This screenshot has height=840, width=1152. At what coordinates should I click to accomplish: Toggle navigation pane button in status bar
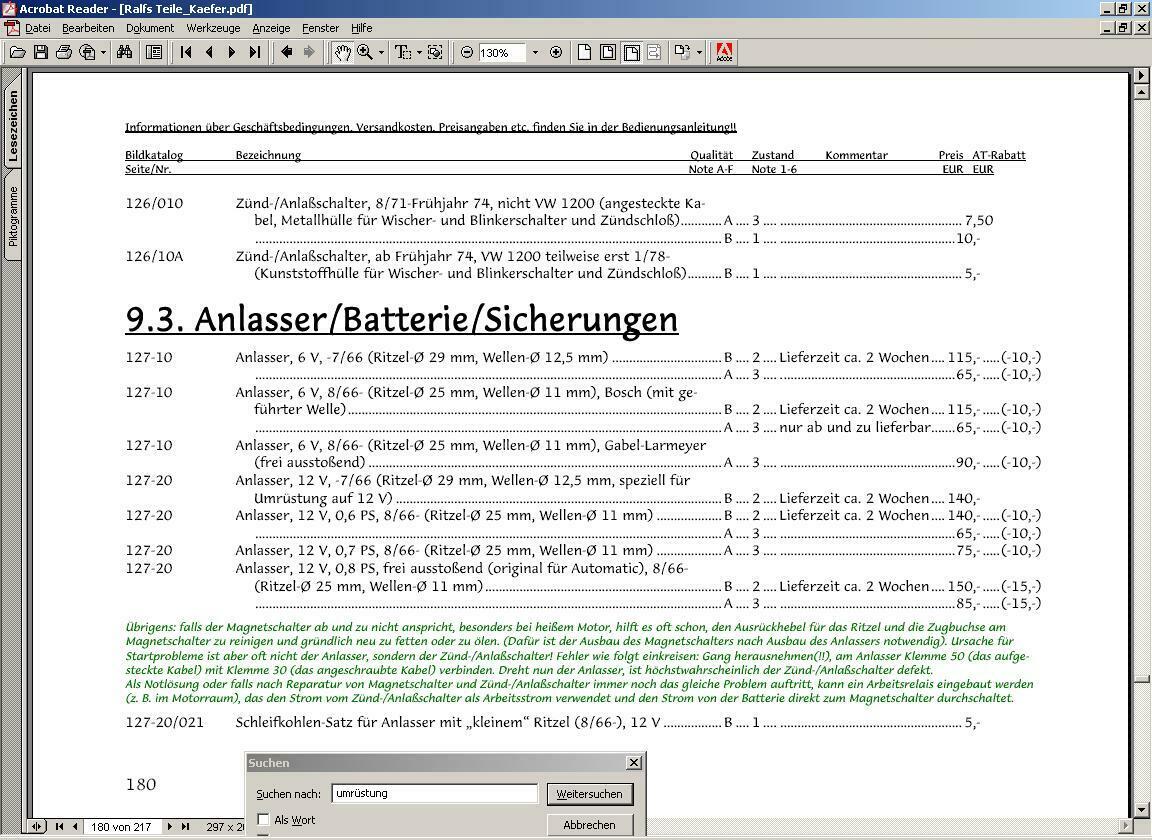[x=36, y=827]
